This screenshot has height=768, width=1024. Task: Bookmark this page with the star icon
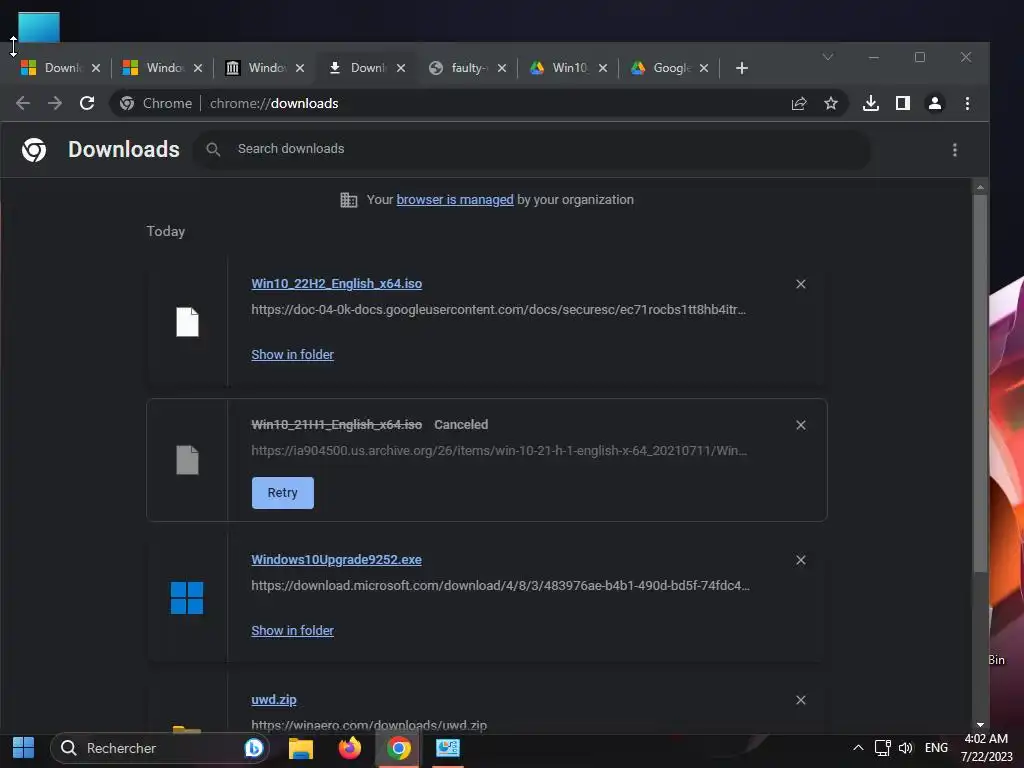click(x=831, y=103)
